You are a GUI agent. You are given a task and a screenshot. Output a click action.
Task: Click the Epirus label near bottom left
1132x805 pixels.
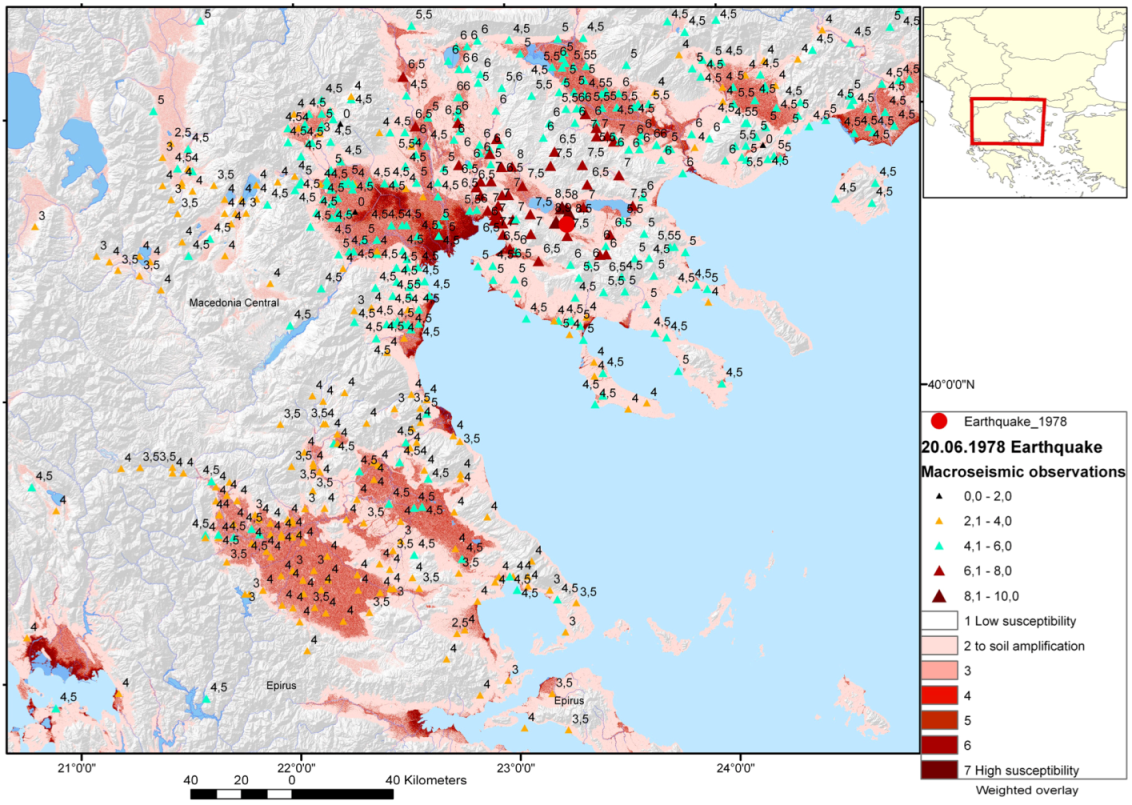[x=284, y=685]
